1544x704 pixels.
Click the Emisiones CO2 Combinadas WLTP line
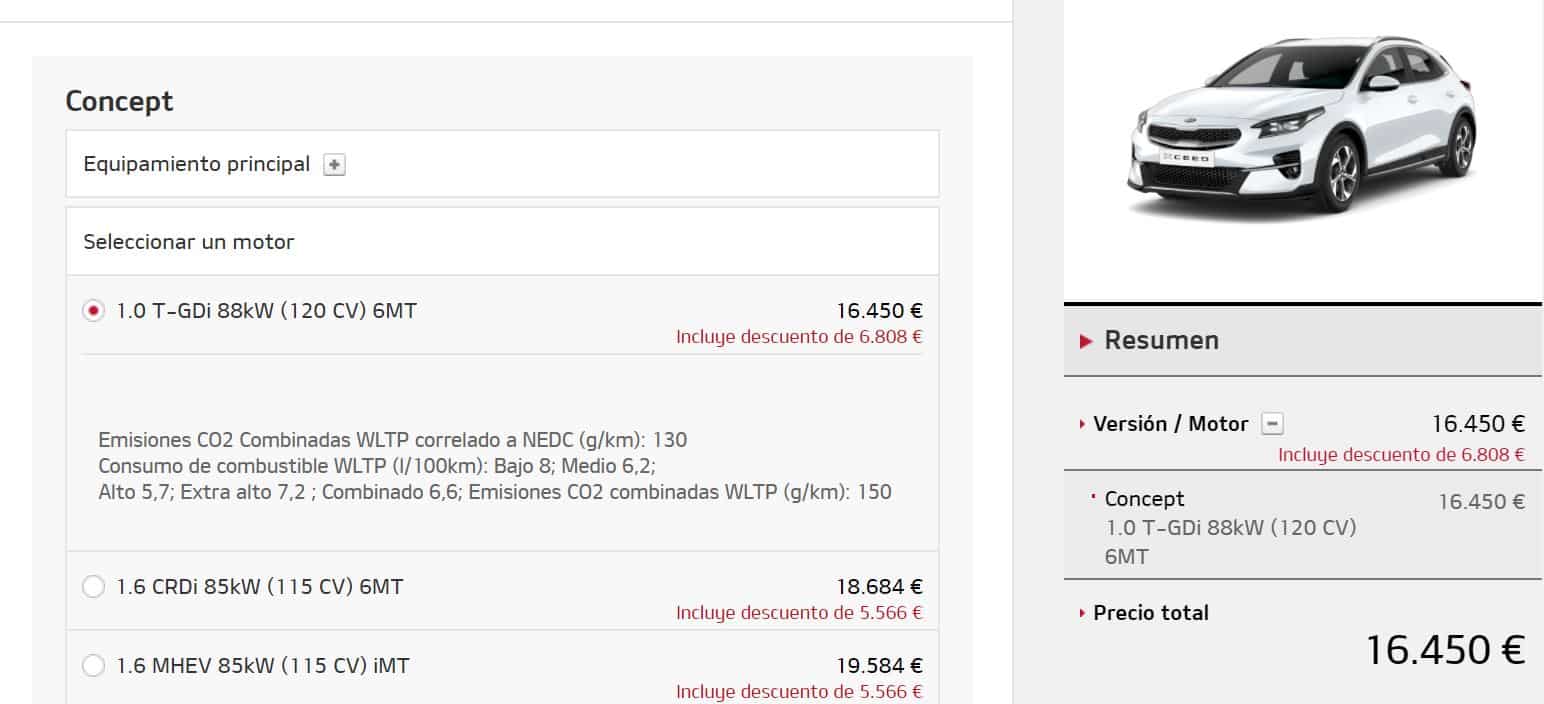pos(393,440)
